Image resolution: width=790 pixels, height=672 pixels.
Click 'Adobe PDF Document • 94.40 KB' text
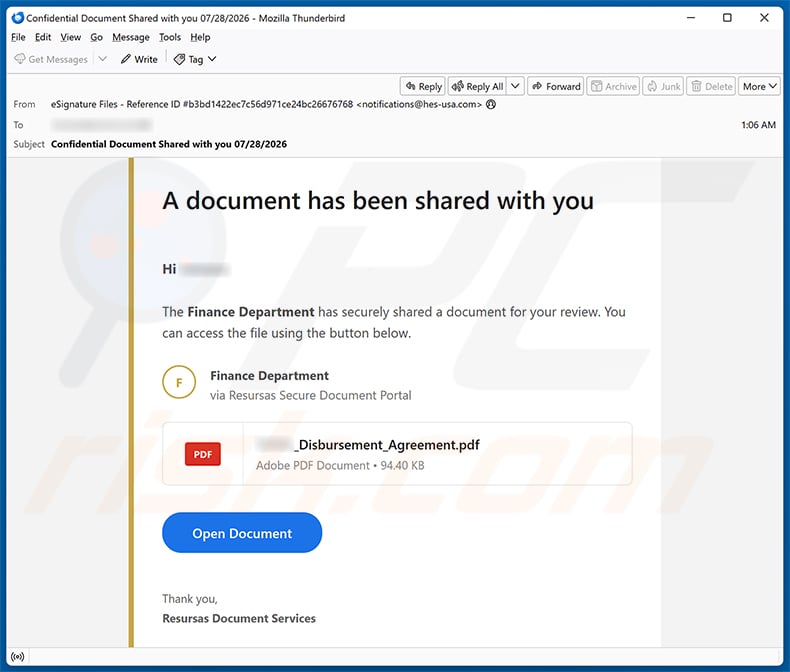340,465
